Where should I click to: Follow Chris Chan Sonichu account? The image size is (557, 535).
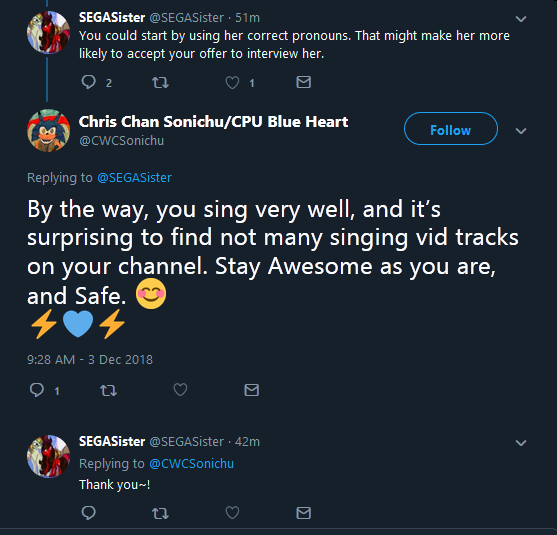tap(451, 129)
